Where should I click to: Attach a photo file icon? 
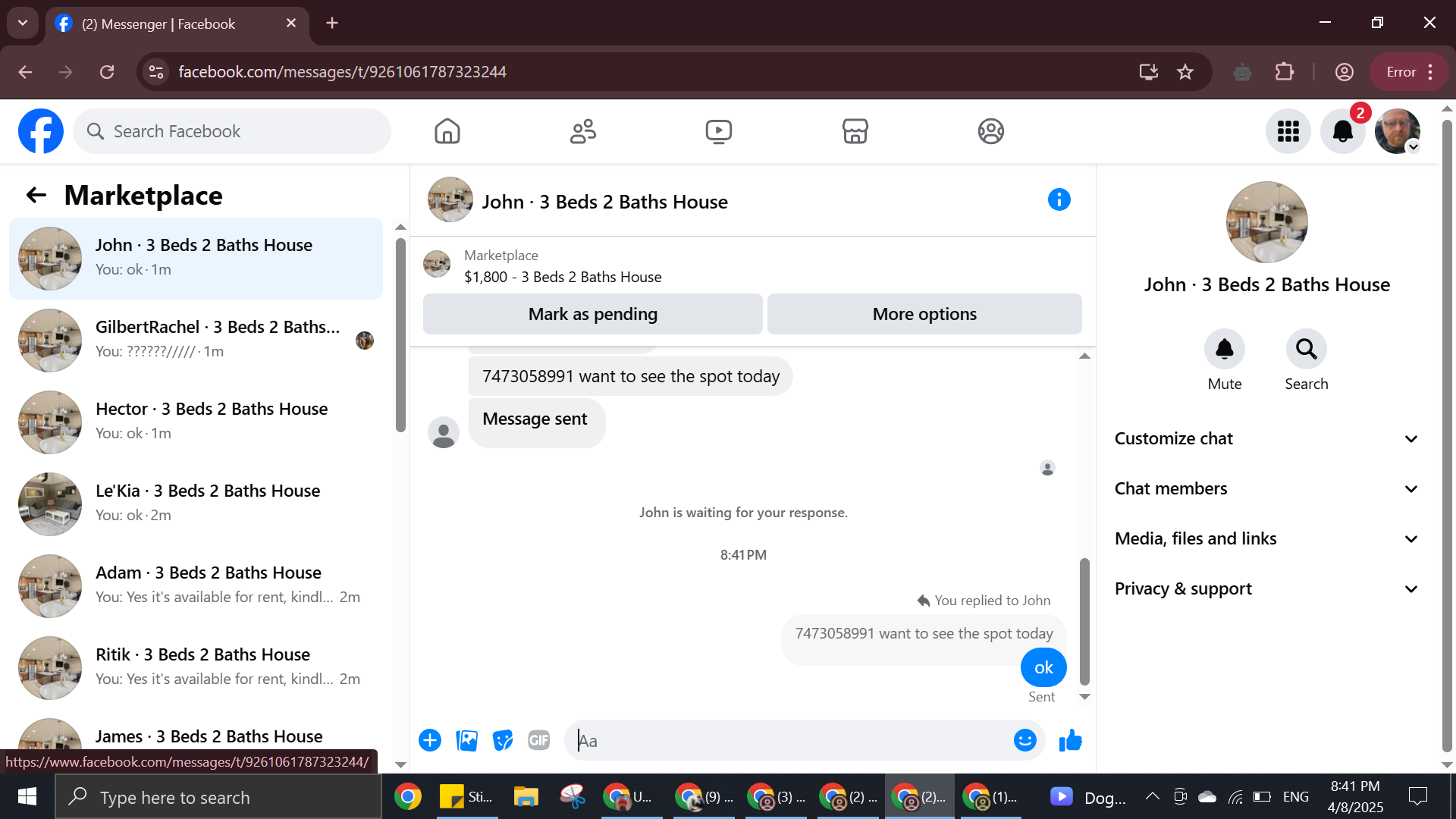coord(466,740)
